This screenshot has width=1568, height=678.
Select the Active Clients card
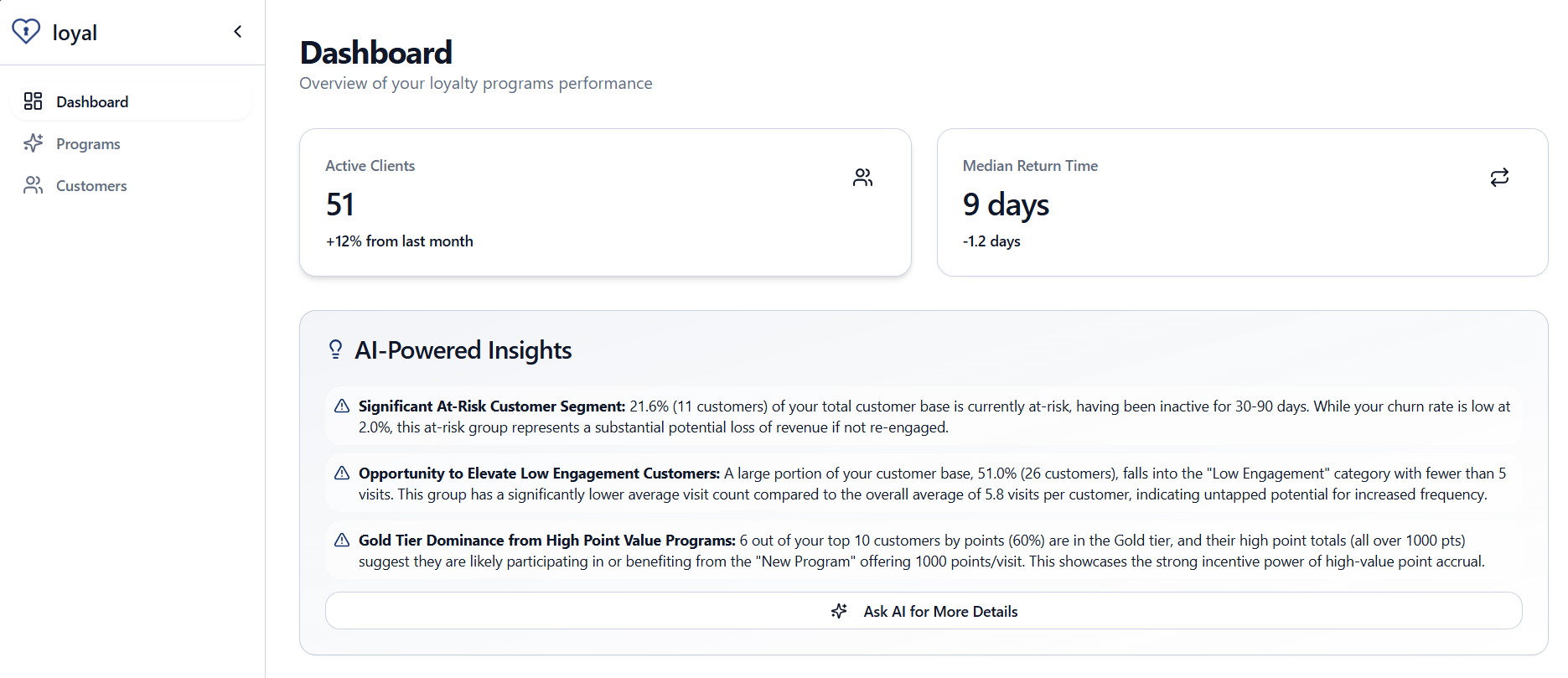[604, 202]
